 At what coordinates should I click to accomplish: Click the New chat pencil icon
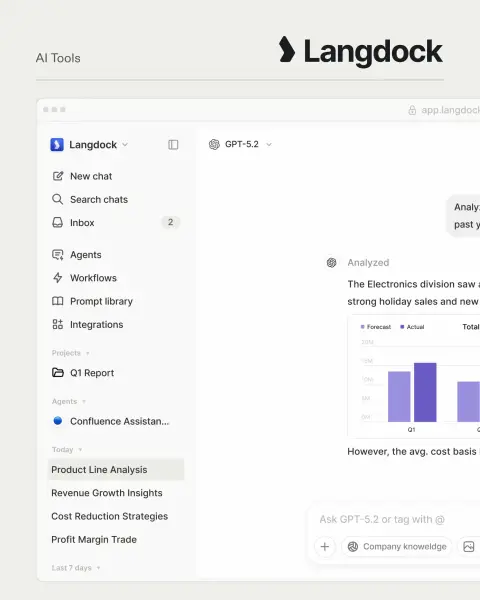pyautogui.click(x=57, y=176)
